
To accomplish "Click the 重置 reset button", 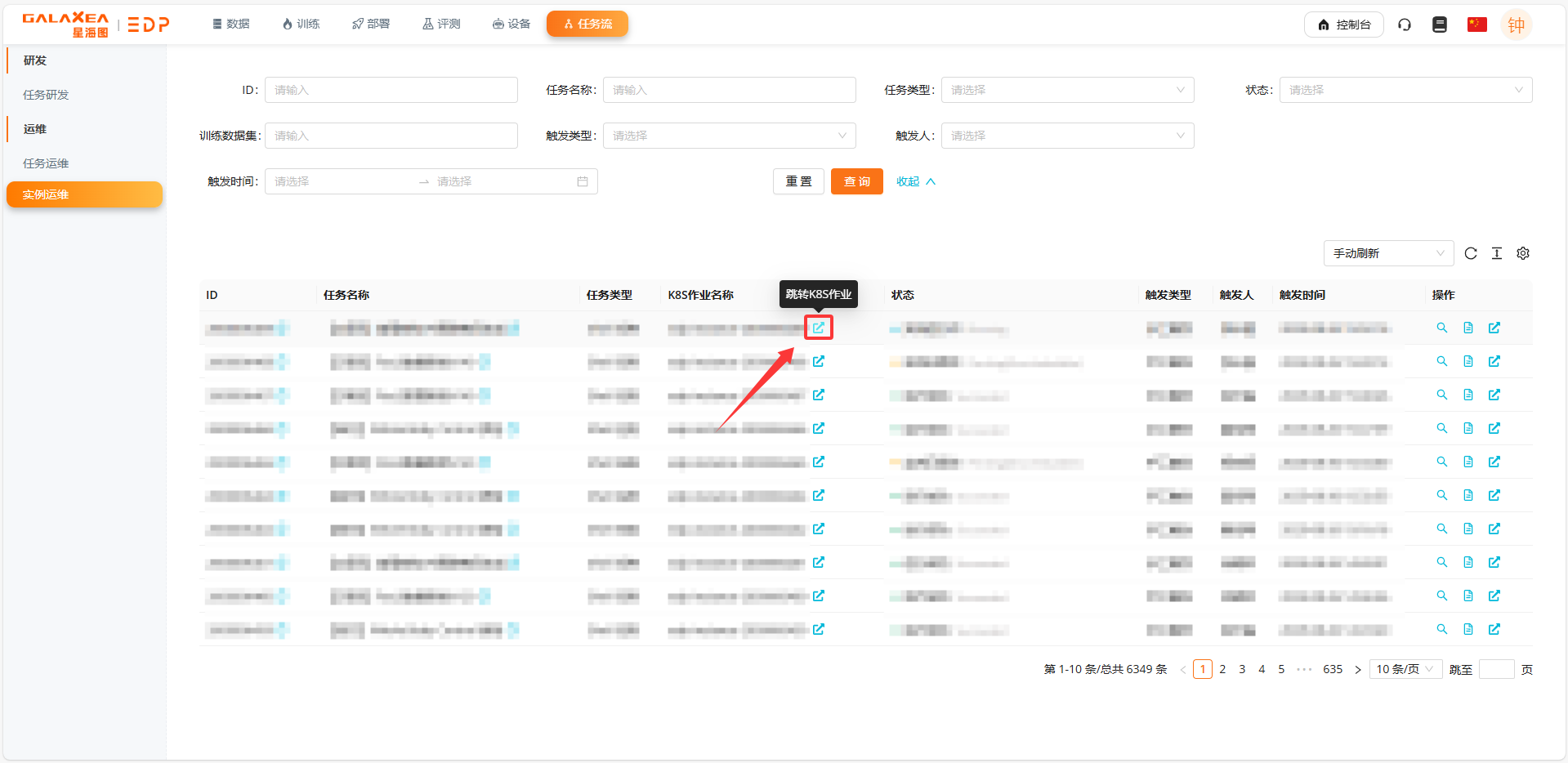I will tap(798, 181).
